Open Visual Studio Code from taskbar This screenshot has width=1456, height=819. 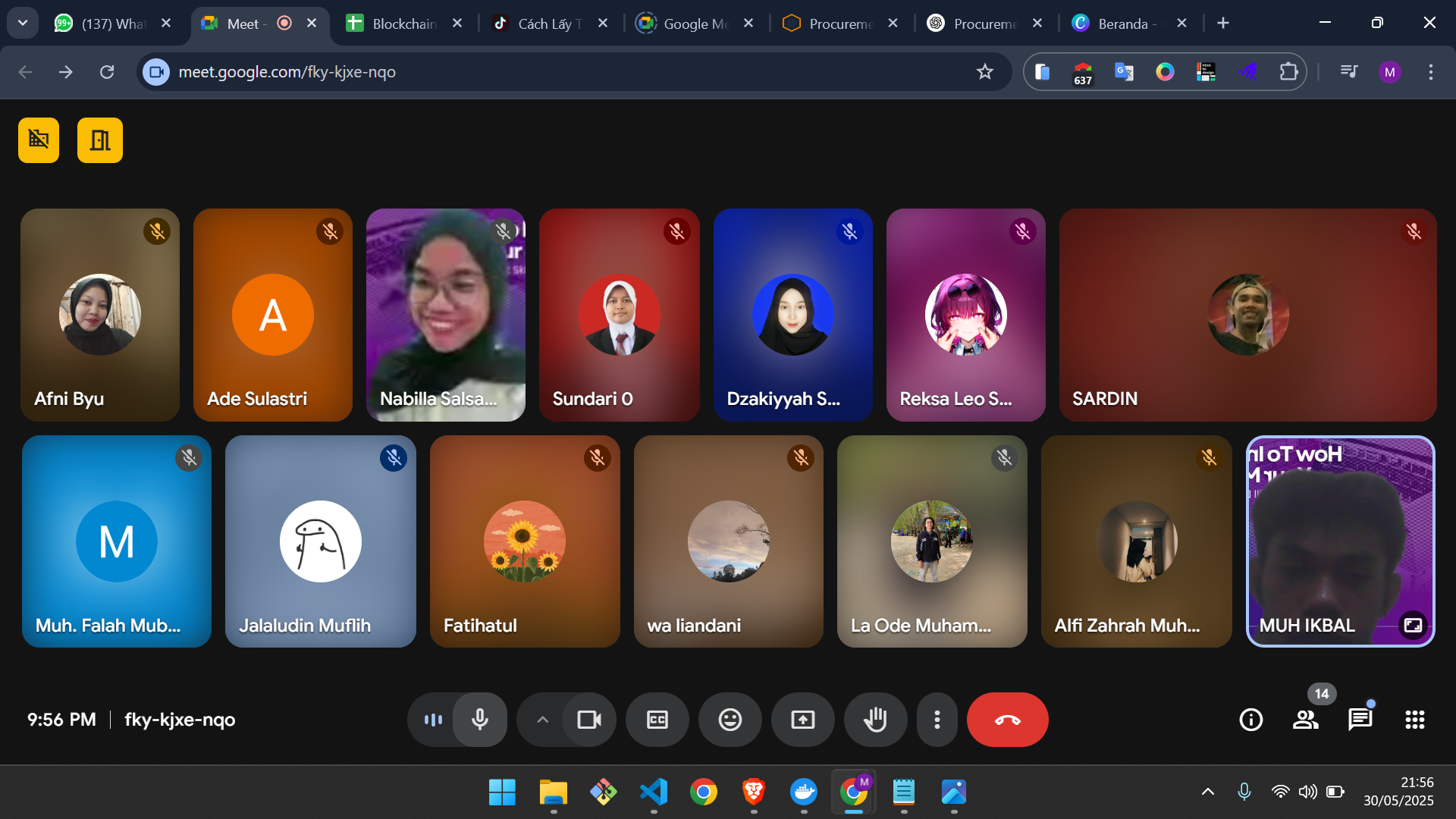pos(654,792)
